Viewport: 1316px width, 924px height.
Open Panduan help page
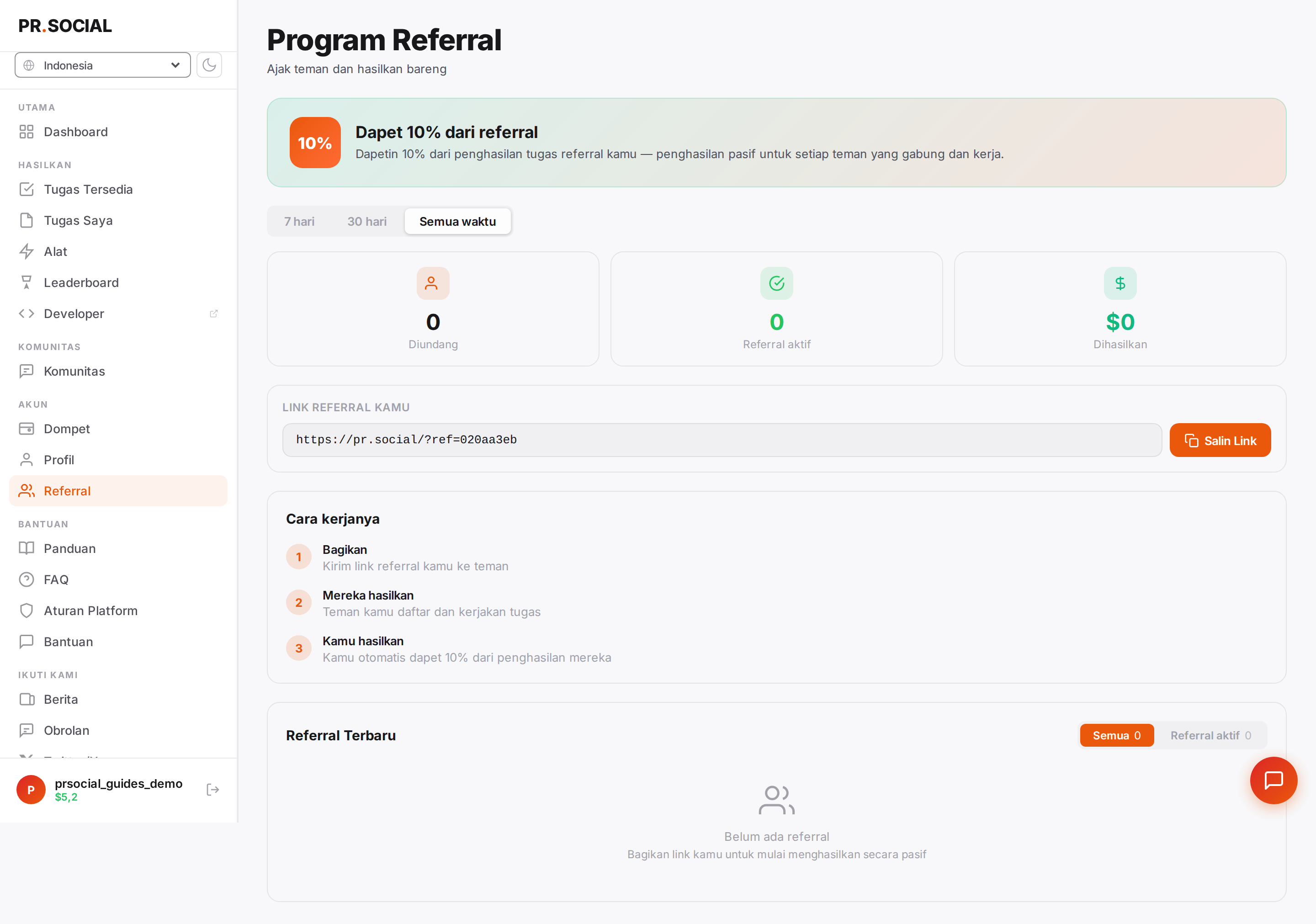tap(119, 548)
